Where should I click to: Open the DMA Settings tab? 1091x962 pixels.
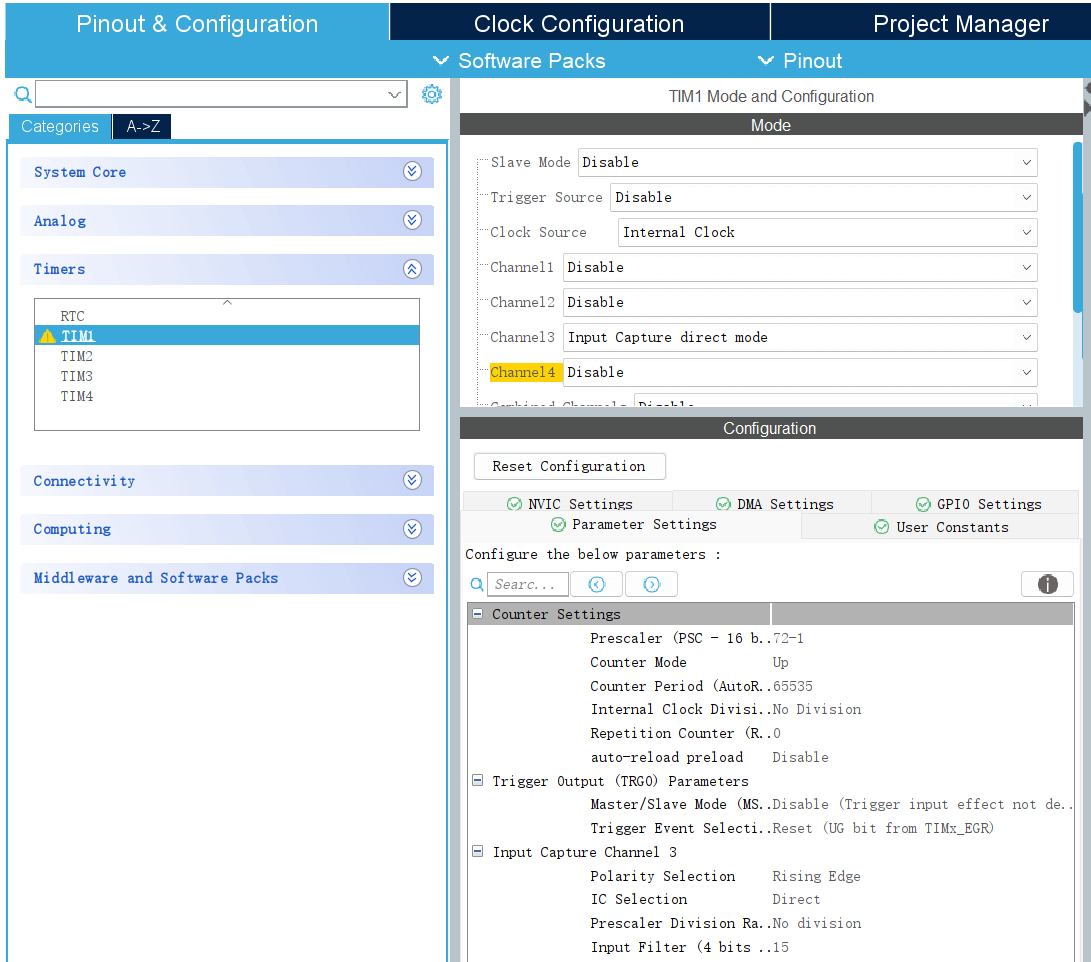pyautogui.click(x=772, y=503)
